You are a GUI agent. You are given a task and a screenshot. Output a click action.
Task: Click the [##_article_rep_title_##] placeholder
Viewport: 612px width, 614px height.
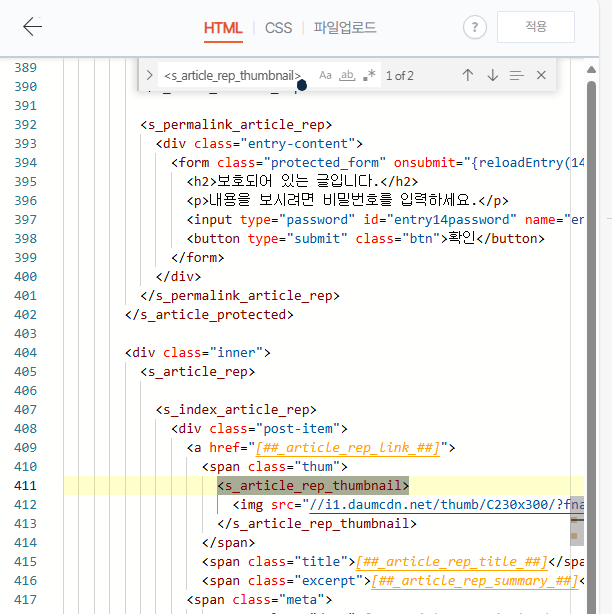pyautogui.click(x=451, y=562)
